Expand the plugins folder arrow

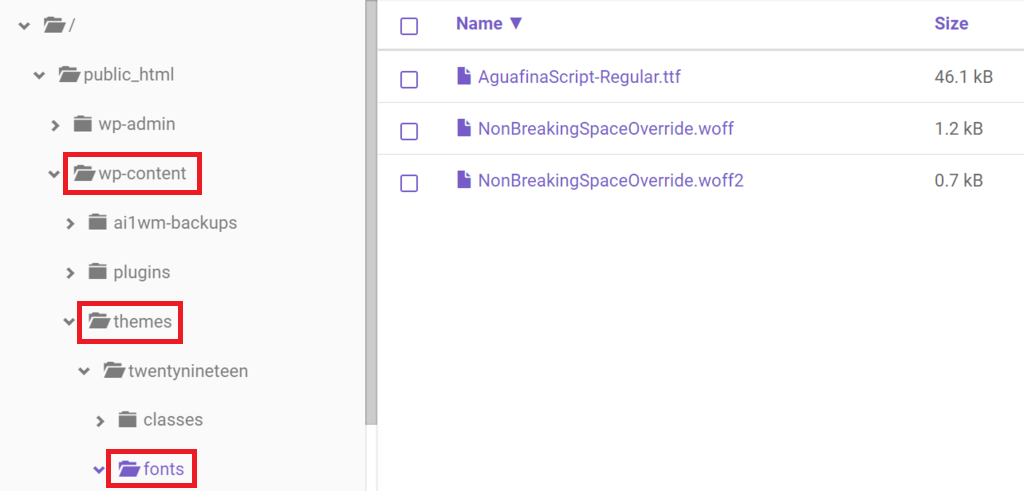click(70, 272)
